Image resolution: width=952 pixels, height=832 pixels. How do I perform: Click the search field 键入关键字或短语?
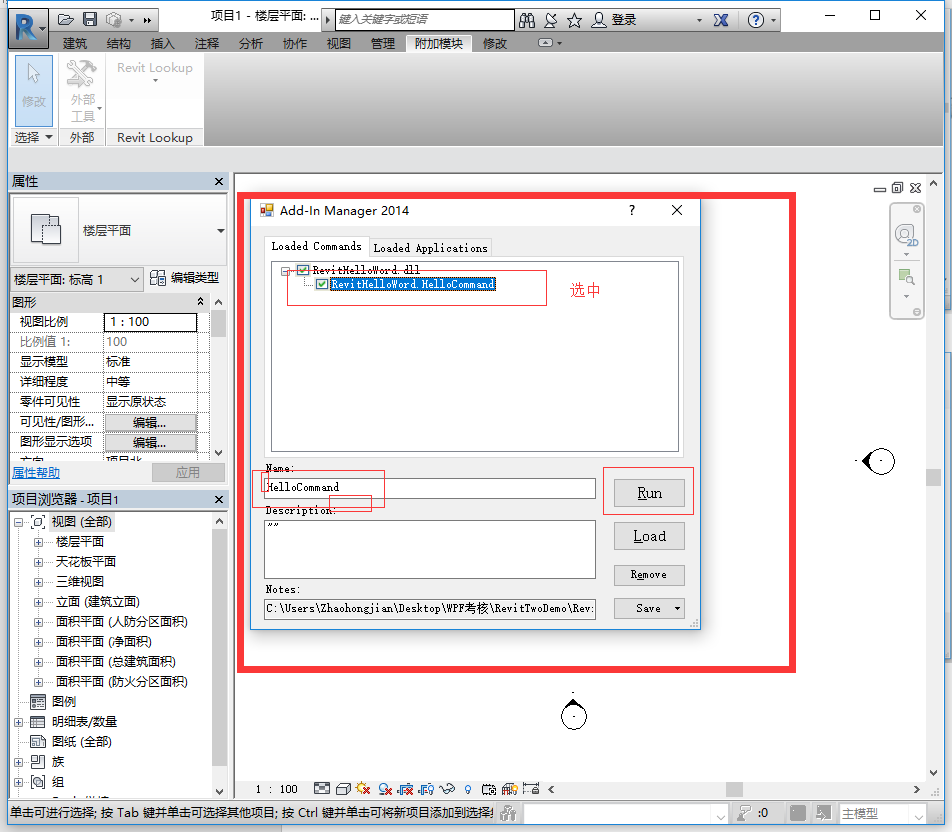pos(424,19)
